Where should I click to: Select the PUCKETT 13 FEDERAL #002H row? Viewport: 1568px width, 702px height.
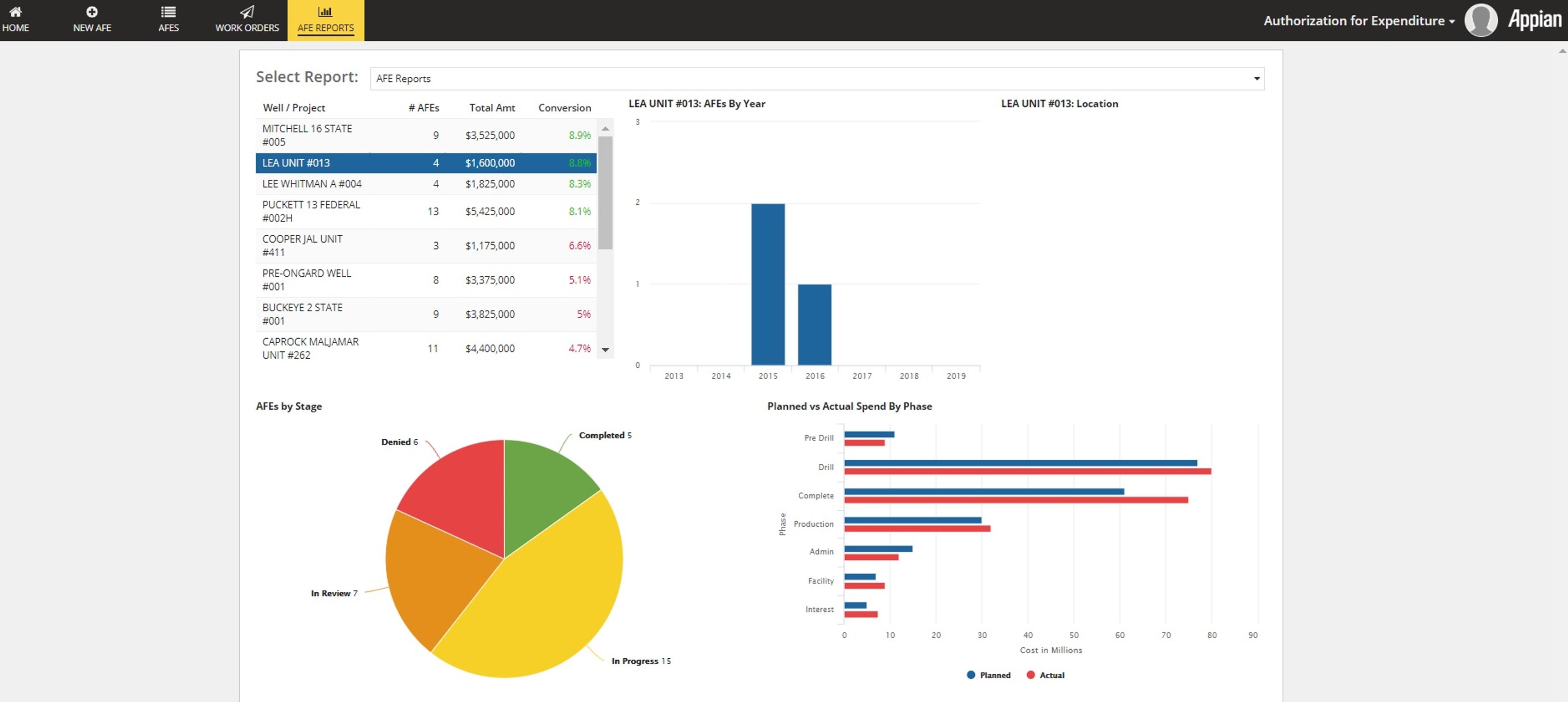426,211
